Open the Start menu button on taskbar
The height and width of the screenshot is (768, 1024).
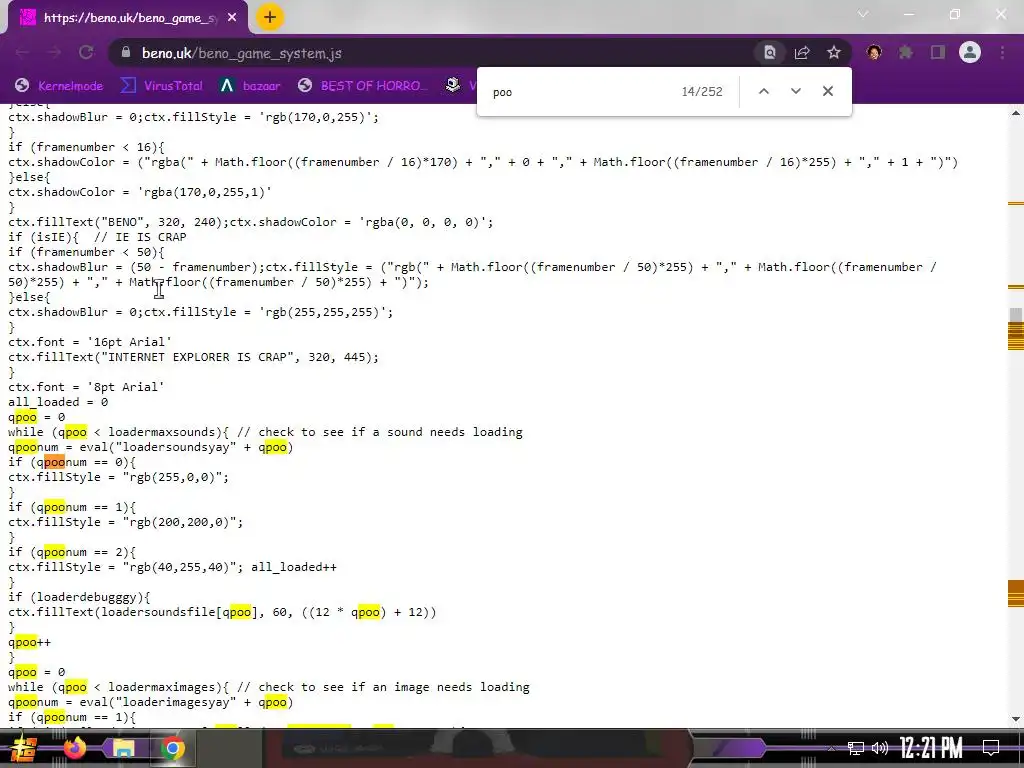click(x=22, y=748)
